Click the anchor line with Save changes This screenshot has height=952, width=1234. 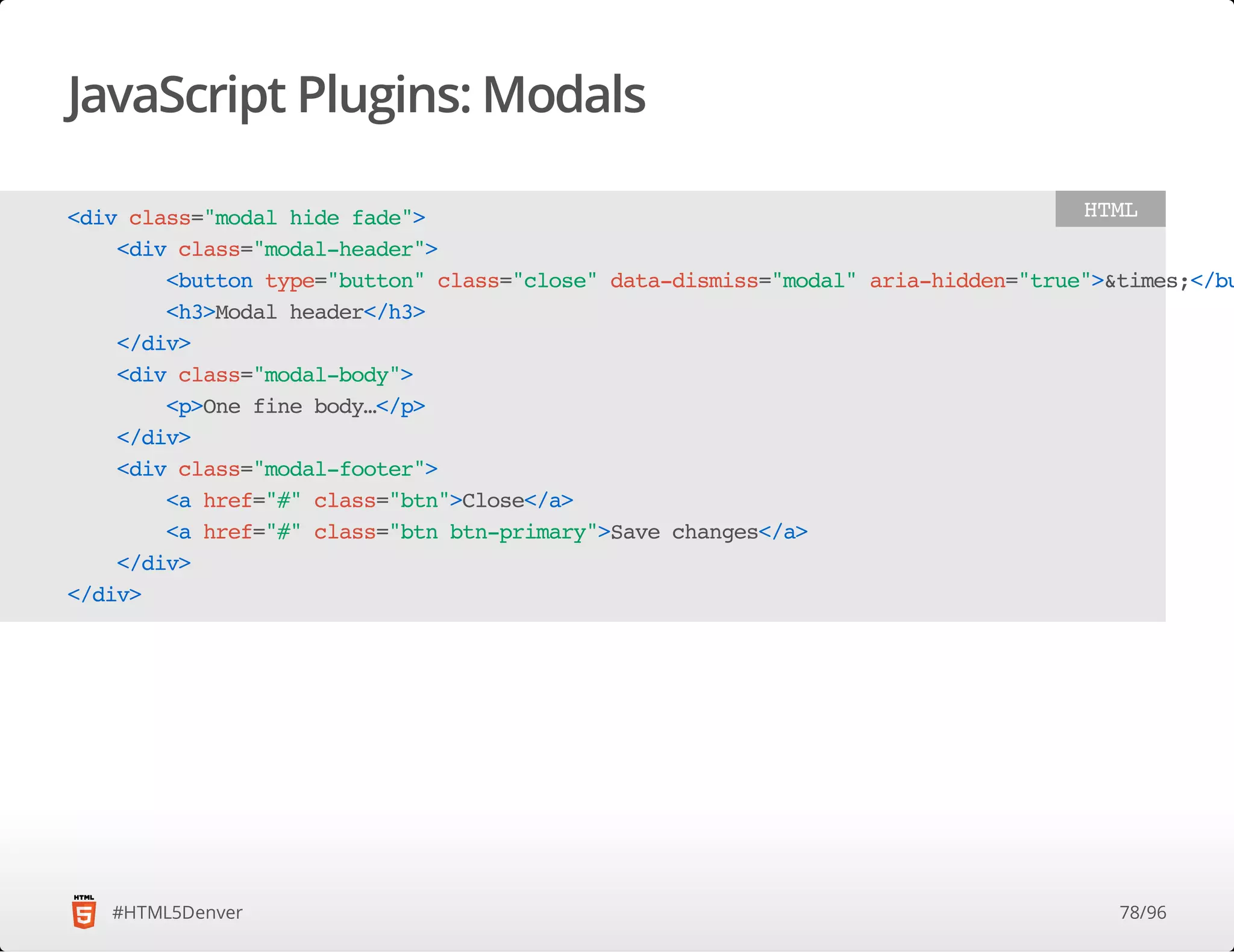487,532
